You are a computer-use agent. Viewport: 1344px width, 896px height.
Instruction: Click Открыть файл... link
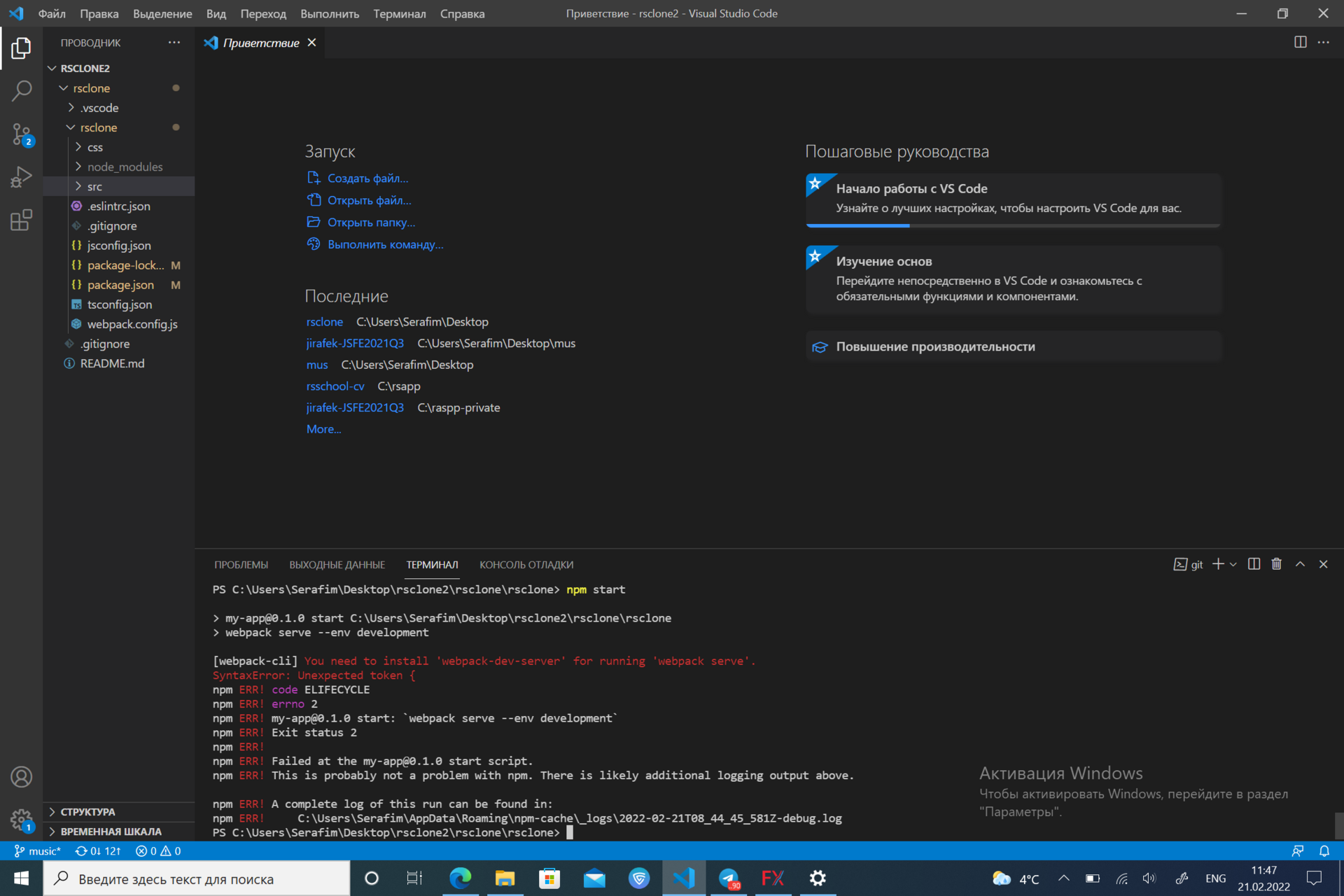coord(369,200)
